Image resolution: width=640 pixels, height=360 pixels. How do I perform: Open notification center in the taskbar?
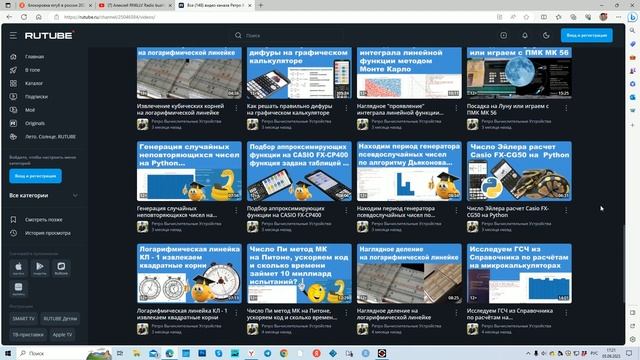(629, 353)
